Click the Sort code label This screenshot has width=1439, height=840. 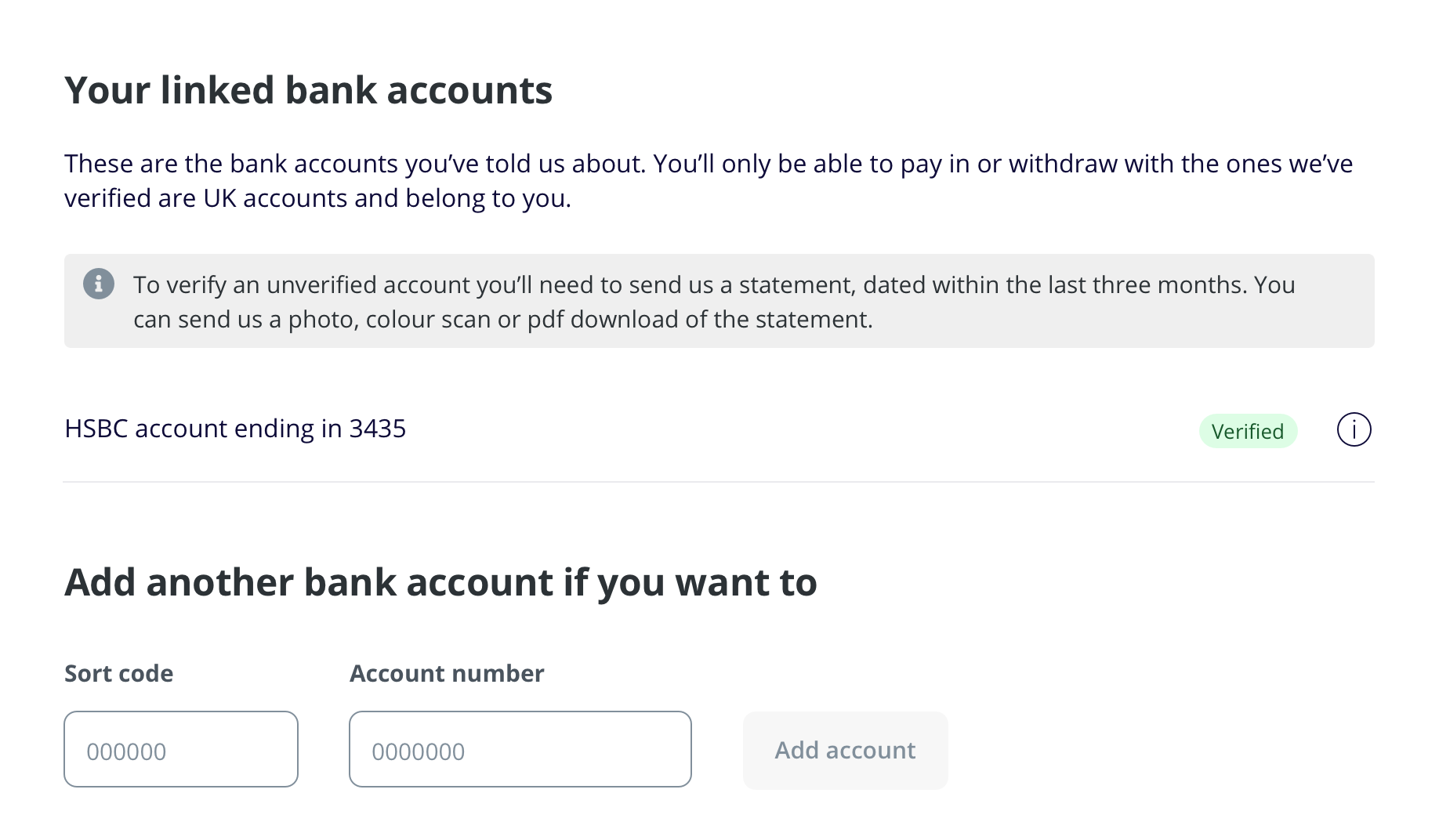coord(118,673)
